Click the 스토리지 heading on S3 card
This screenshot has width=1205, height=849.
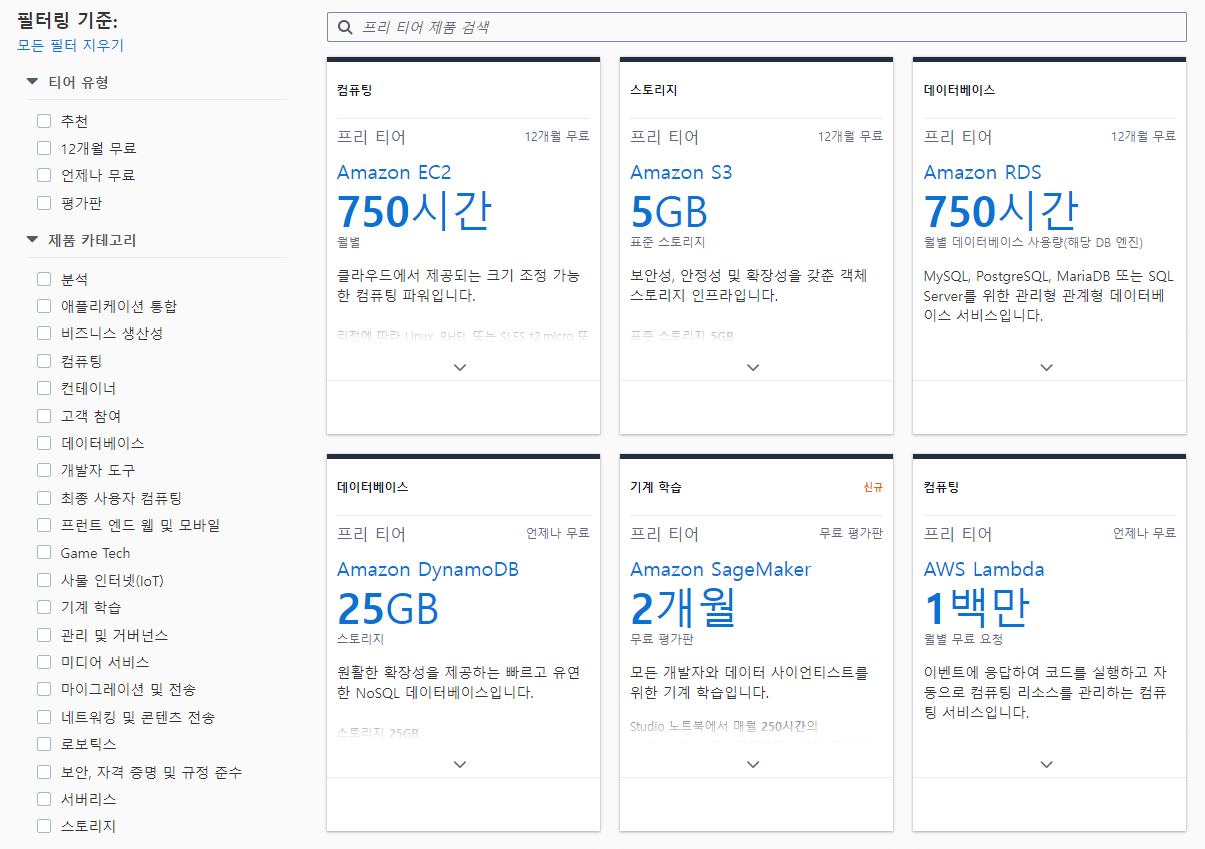coord(653,90)
